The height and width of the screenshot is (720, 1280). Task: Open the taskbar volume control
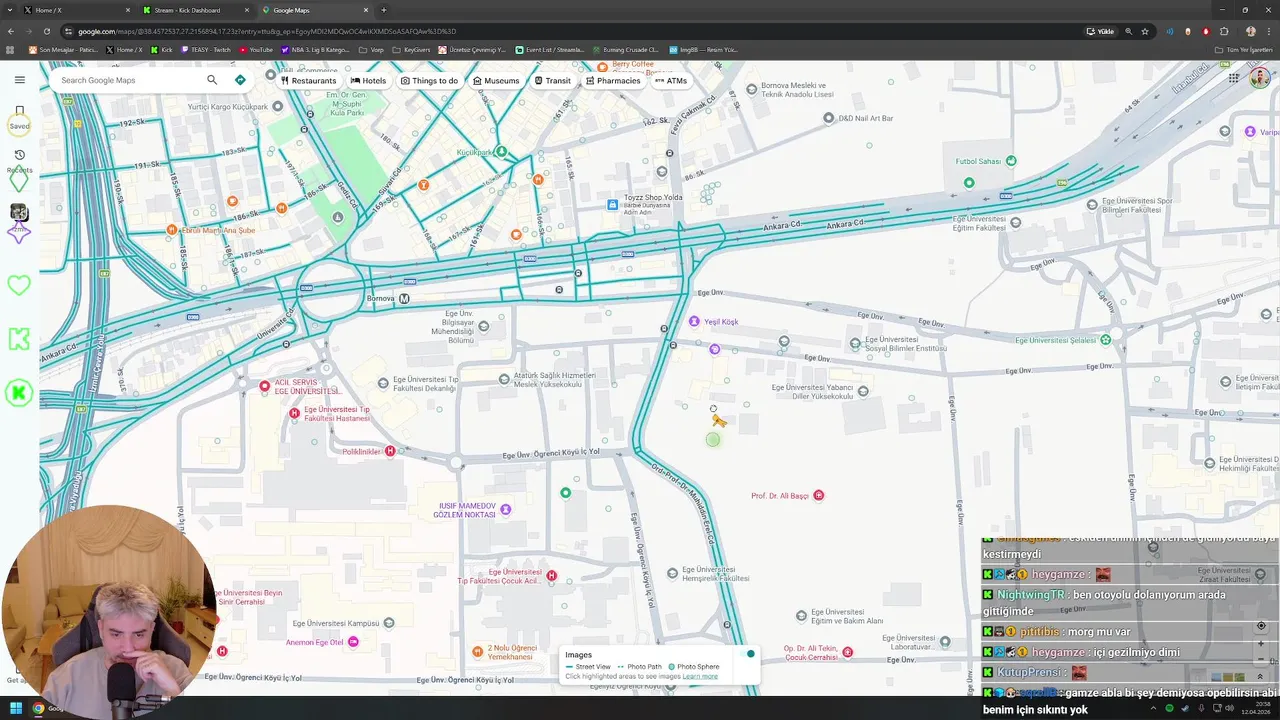(1227, 708)
